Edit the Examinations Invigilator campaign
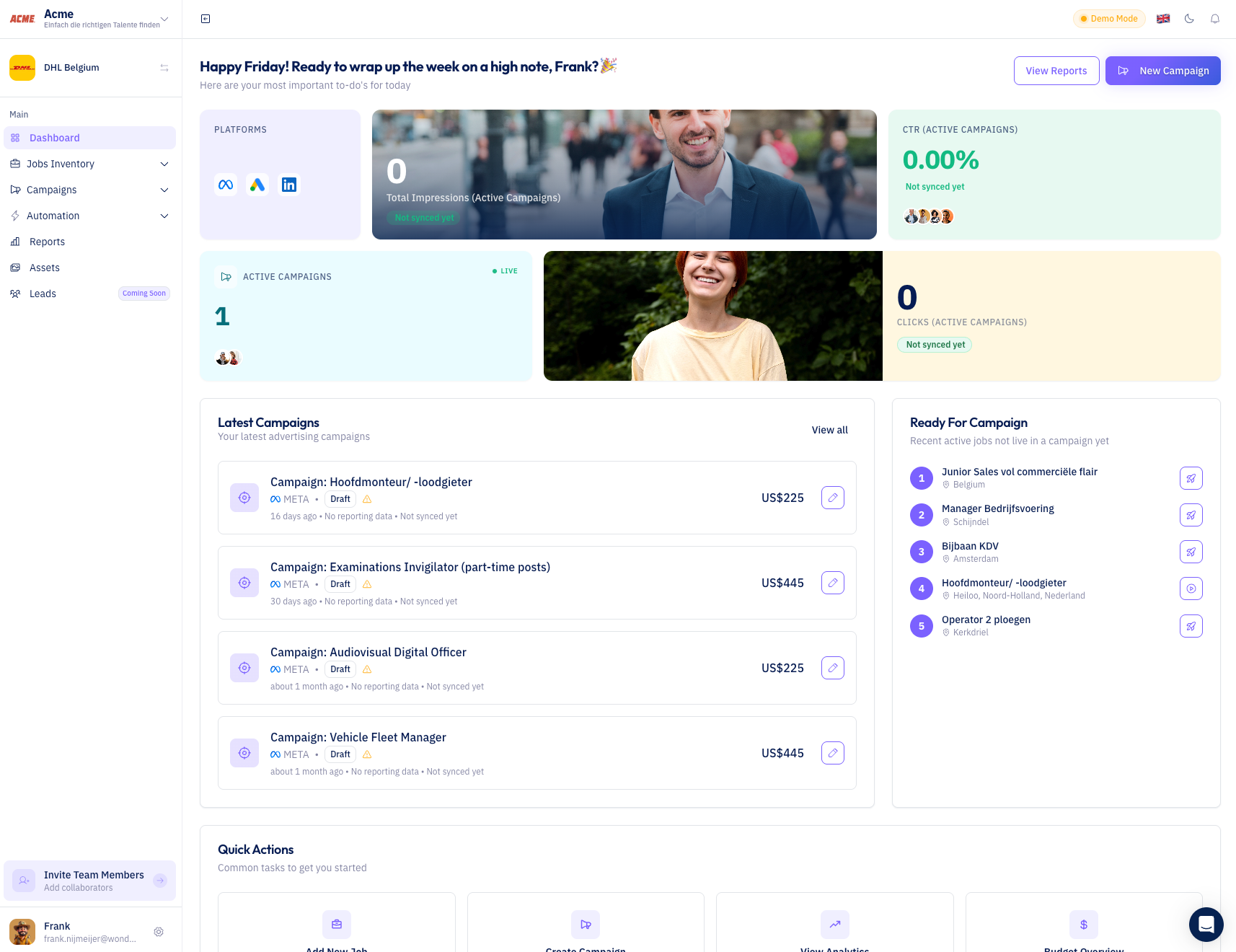The width and height of the screenshot is (1236, 952). pos(833,583)
